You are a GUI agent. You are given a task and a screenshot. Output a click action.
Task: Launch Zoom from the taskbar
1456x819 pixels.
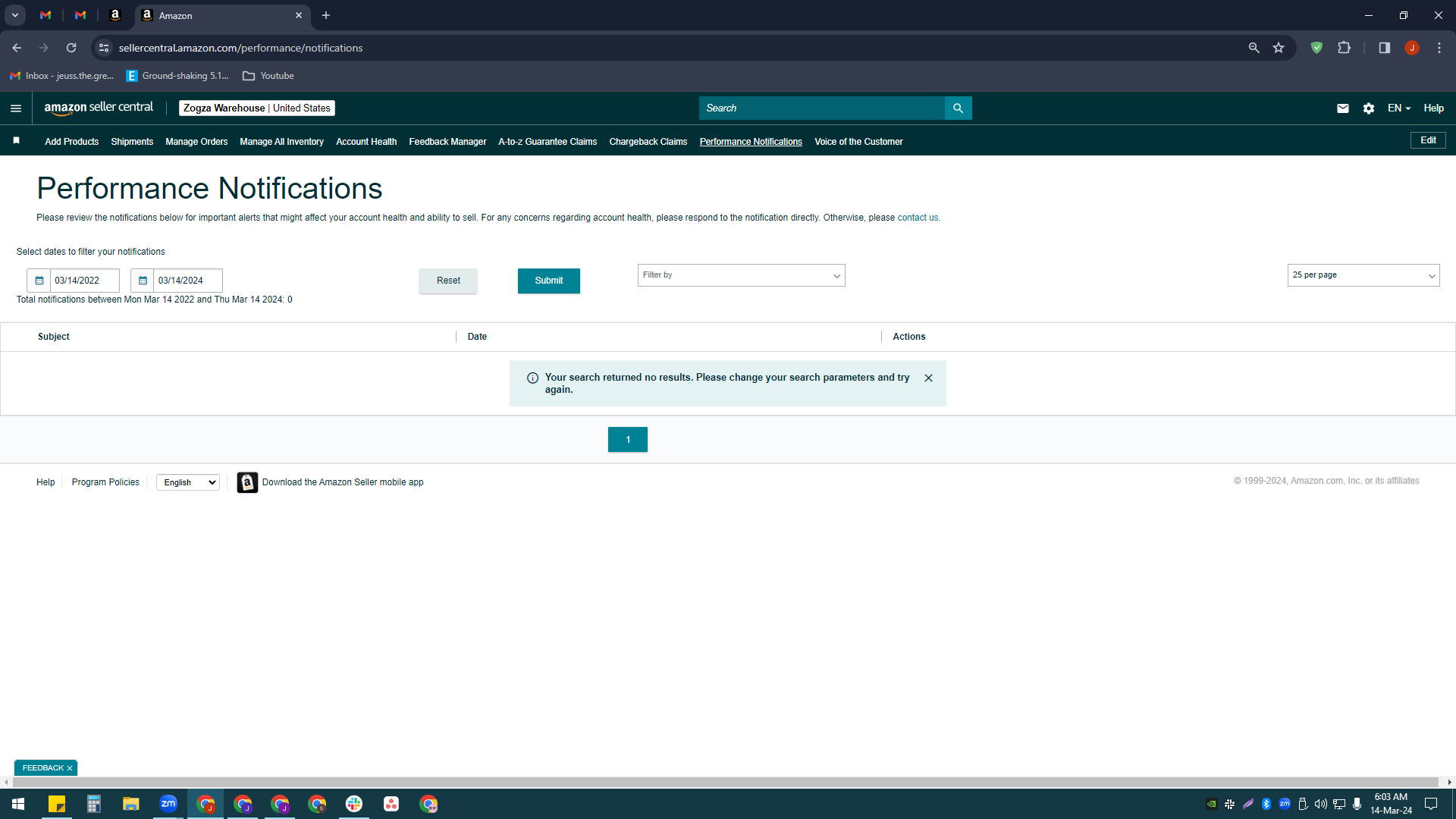click(168, 804)
